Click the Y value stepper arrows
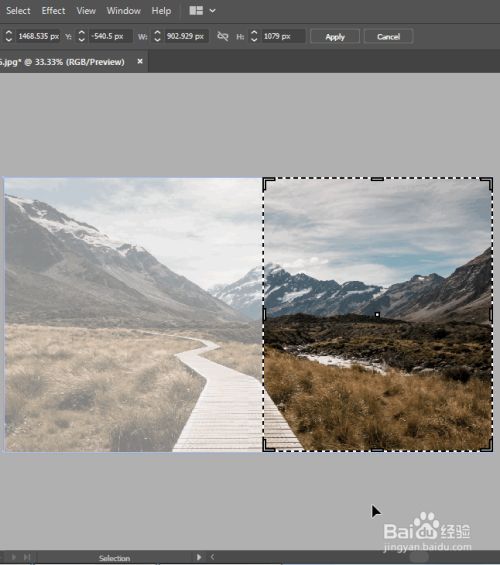500x565 pixels. click(x=82, y=36)
